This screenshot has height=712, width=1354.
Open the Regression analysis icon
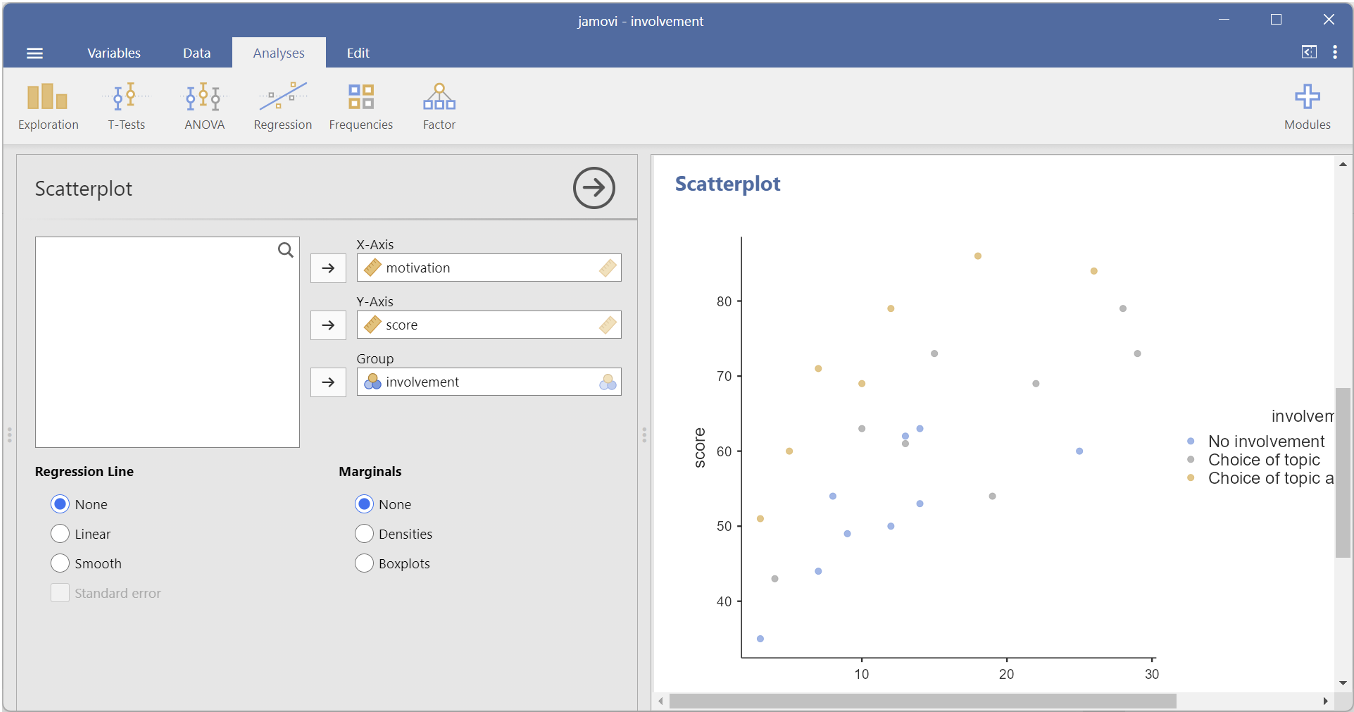coord(282,106)
